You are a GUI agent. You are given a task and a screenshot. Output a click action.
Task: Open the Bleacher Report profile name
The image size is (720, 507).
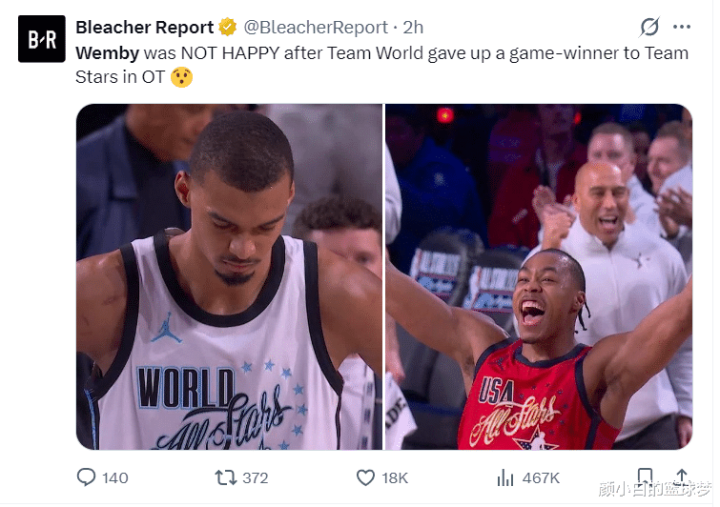tap(145, 28)
